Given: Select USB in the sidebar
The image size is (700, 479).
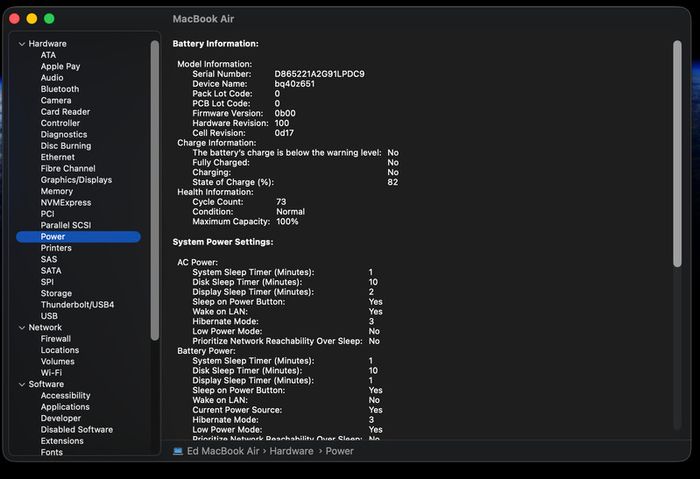Looking at the screenshot, I should pyautogui.click(x=49, y=317).
